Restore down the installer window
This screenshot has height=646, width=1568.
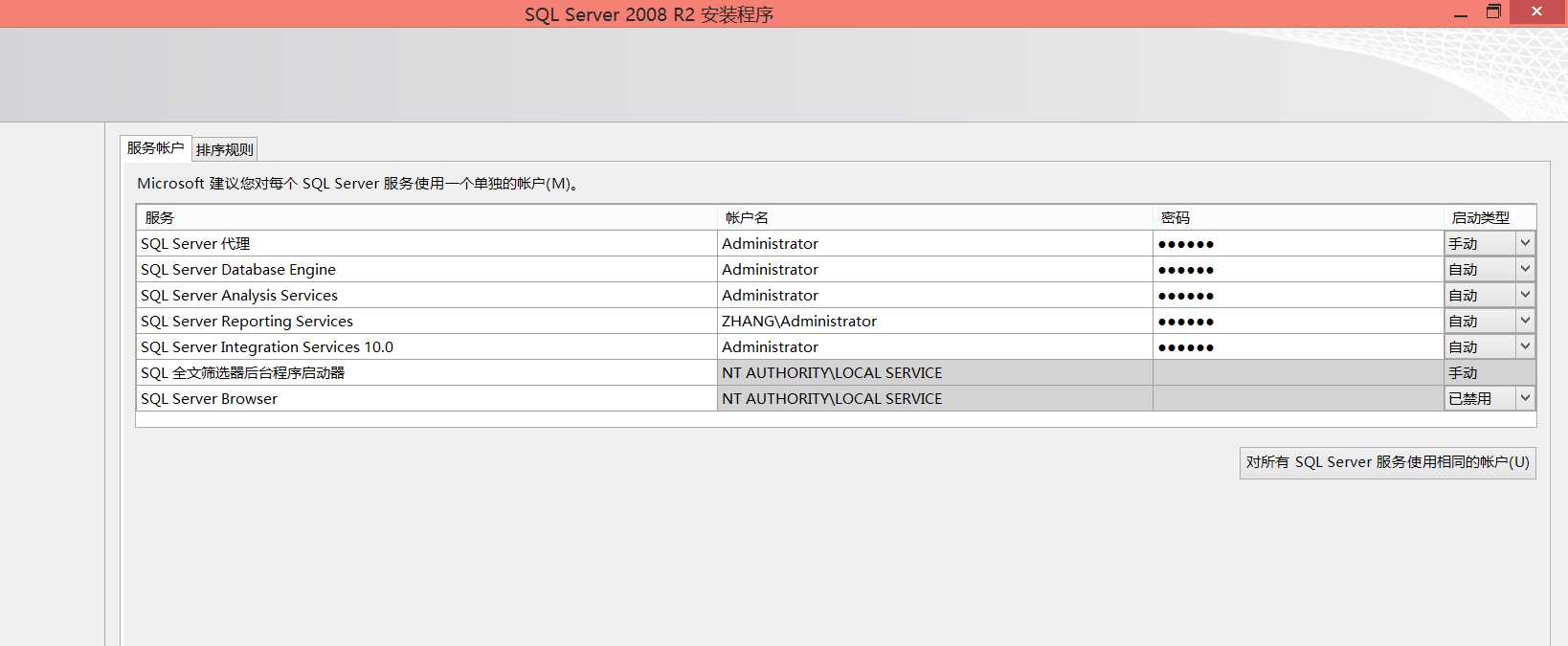pyautogui.click(x=1493, y=12)
